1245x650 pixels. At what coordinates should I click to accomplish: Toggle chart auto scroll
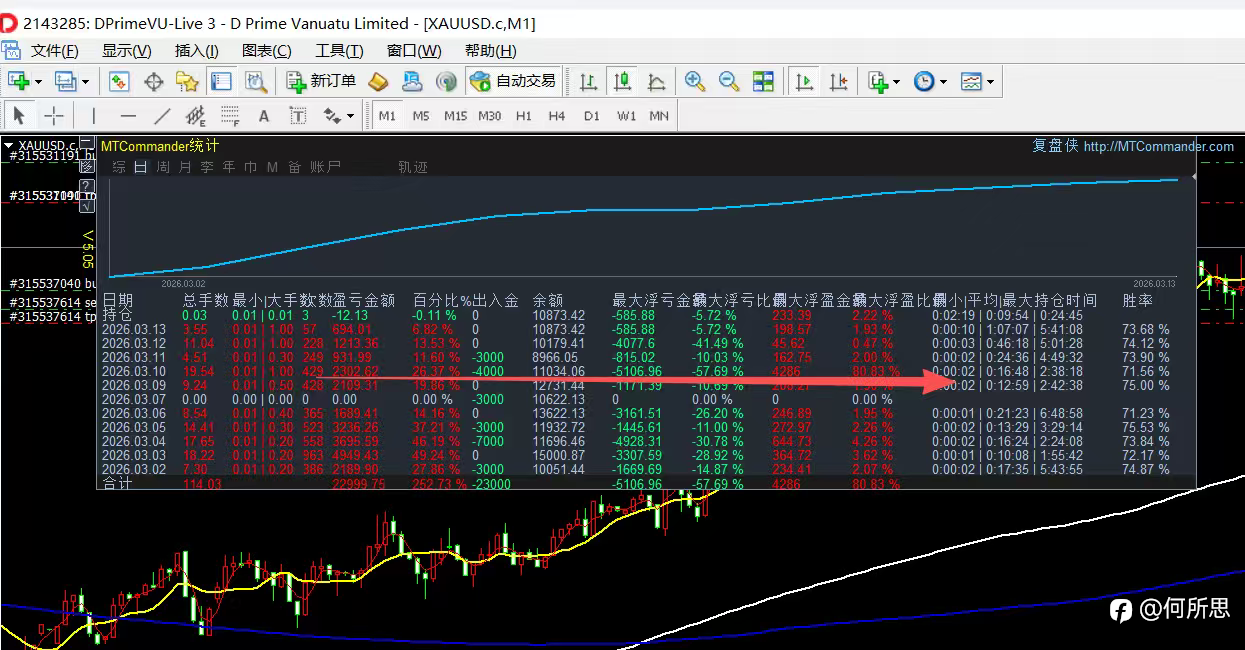[803, 81]
